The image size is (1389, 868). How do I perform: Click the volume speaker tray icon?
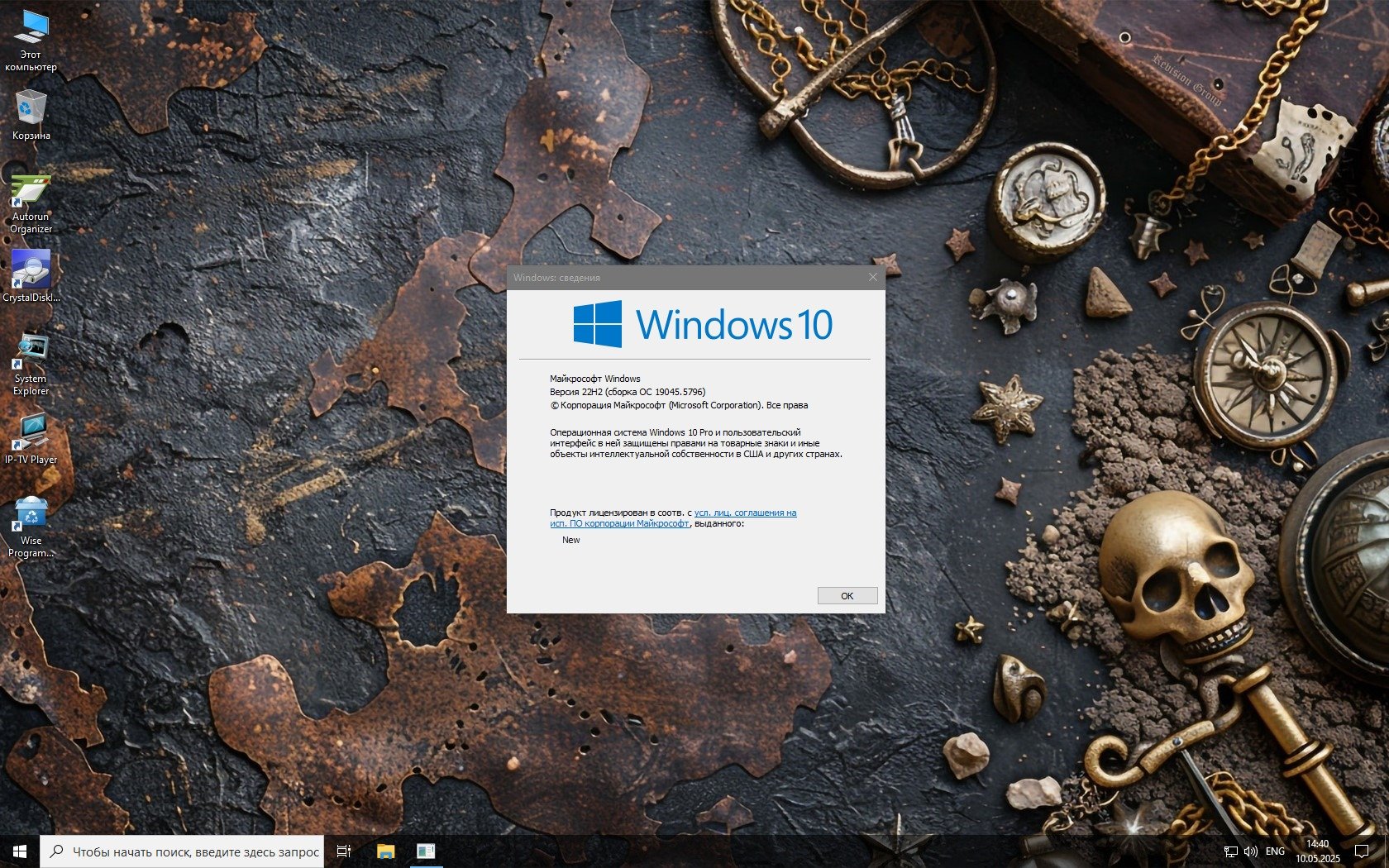[x=1250, y=851]
